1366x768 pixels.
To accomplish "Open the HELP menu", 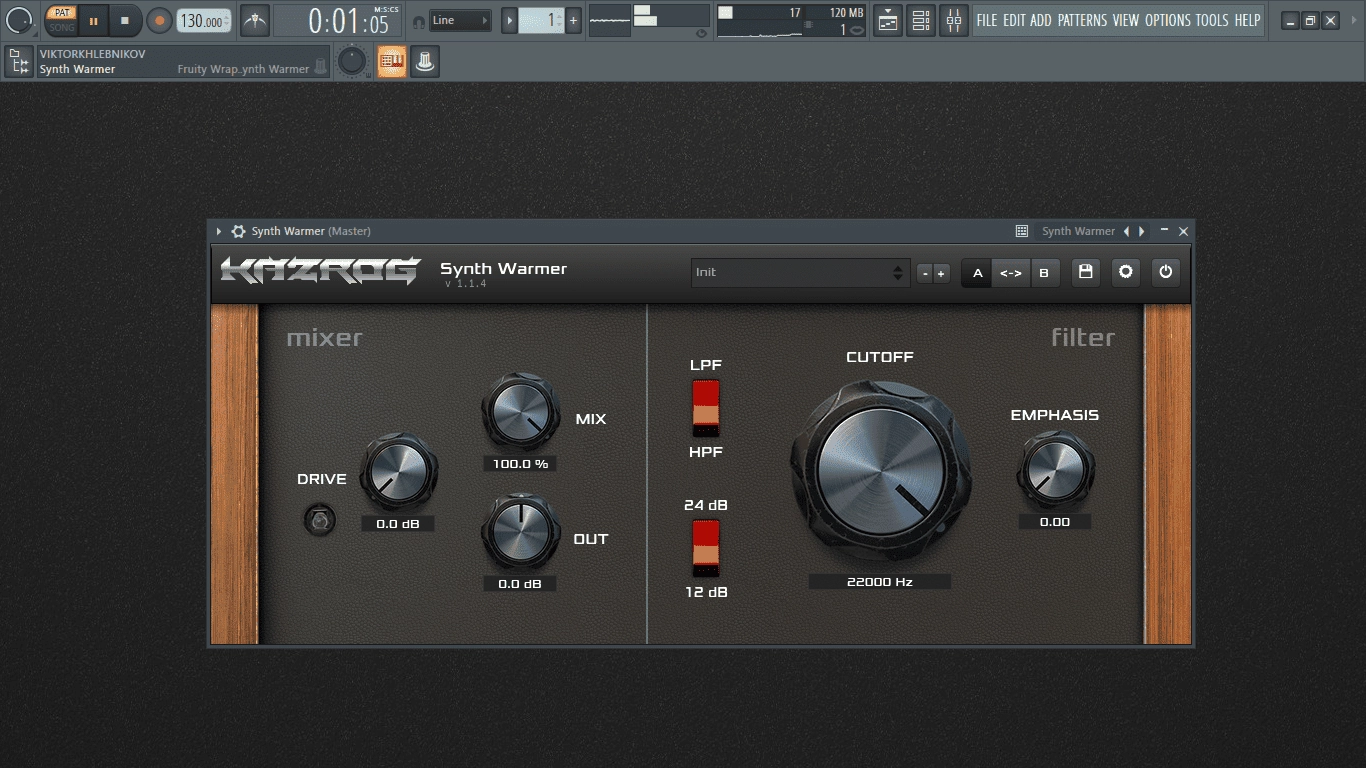I will click(1247, 20).
